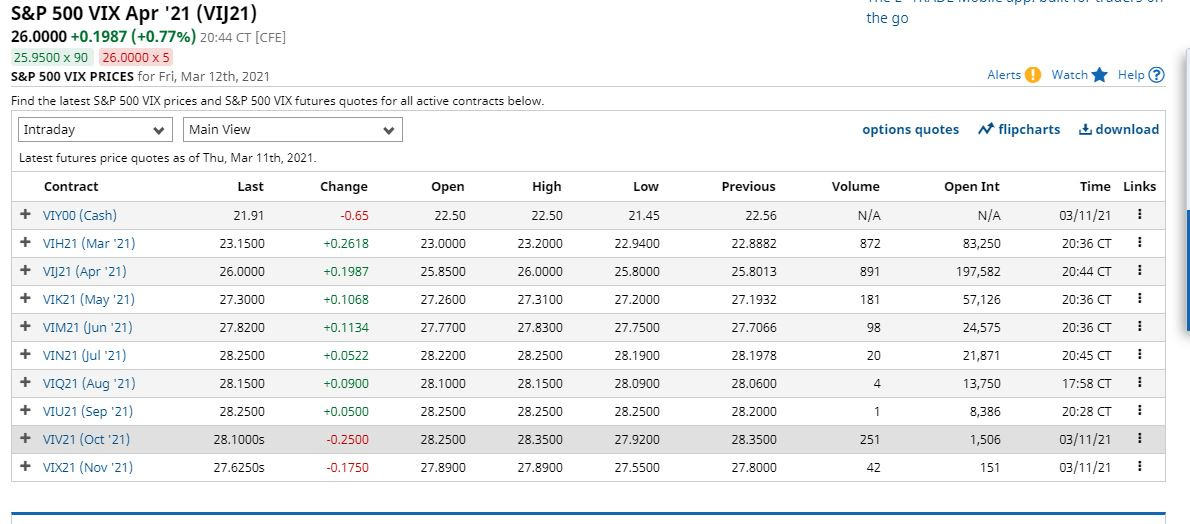
Task: Click the Help text link
Action: point(1131,74)
